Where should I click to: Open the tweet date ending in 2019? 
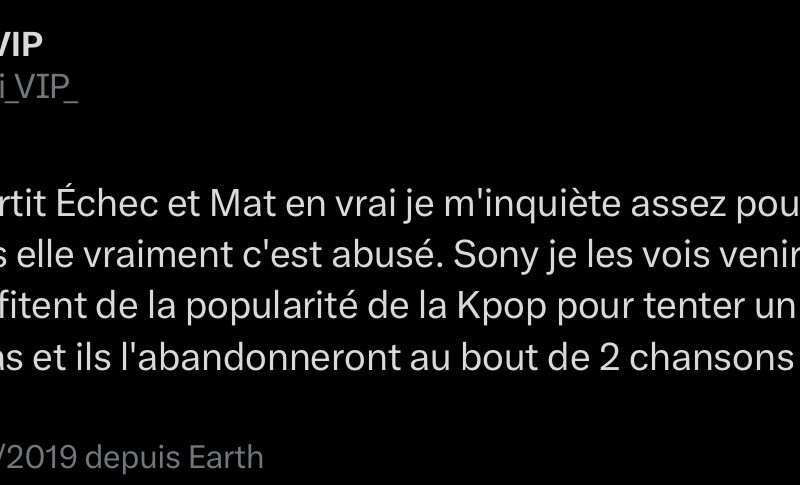(x=38, y=457)
